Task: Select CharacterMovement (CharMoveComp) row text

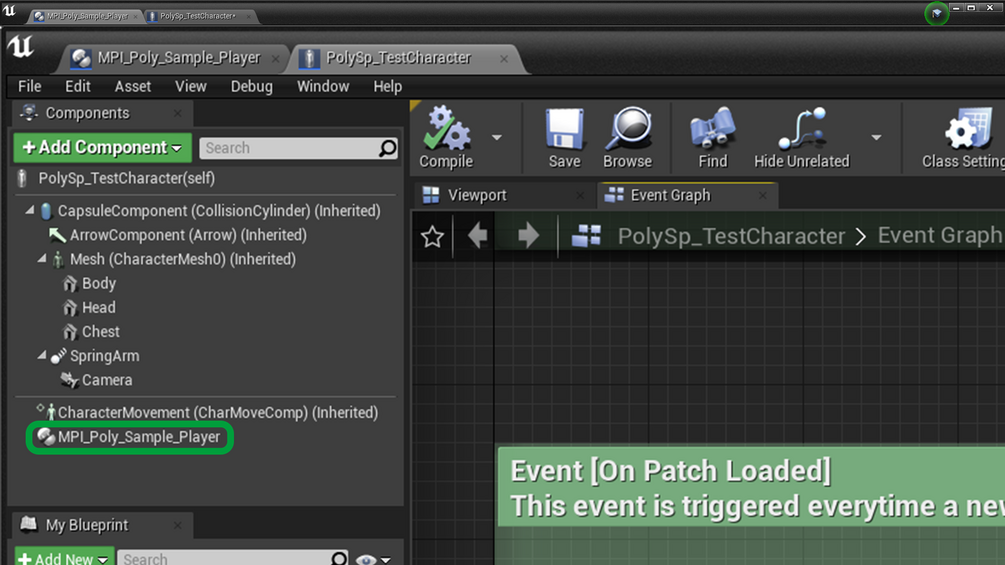Action: (218, 413)
